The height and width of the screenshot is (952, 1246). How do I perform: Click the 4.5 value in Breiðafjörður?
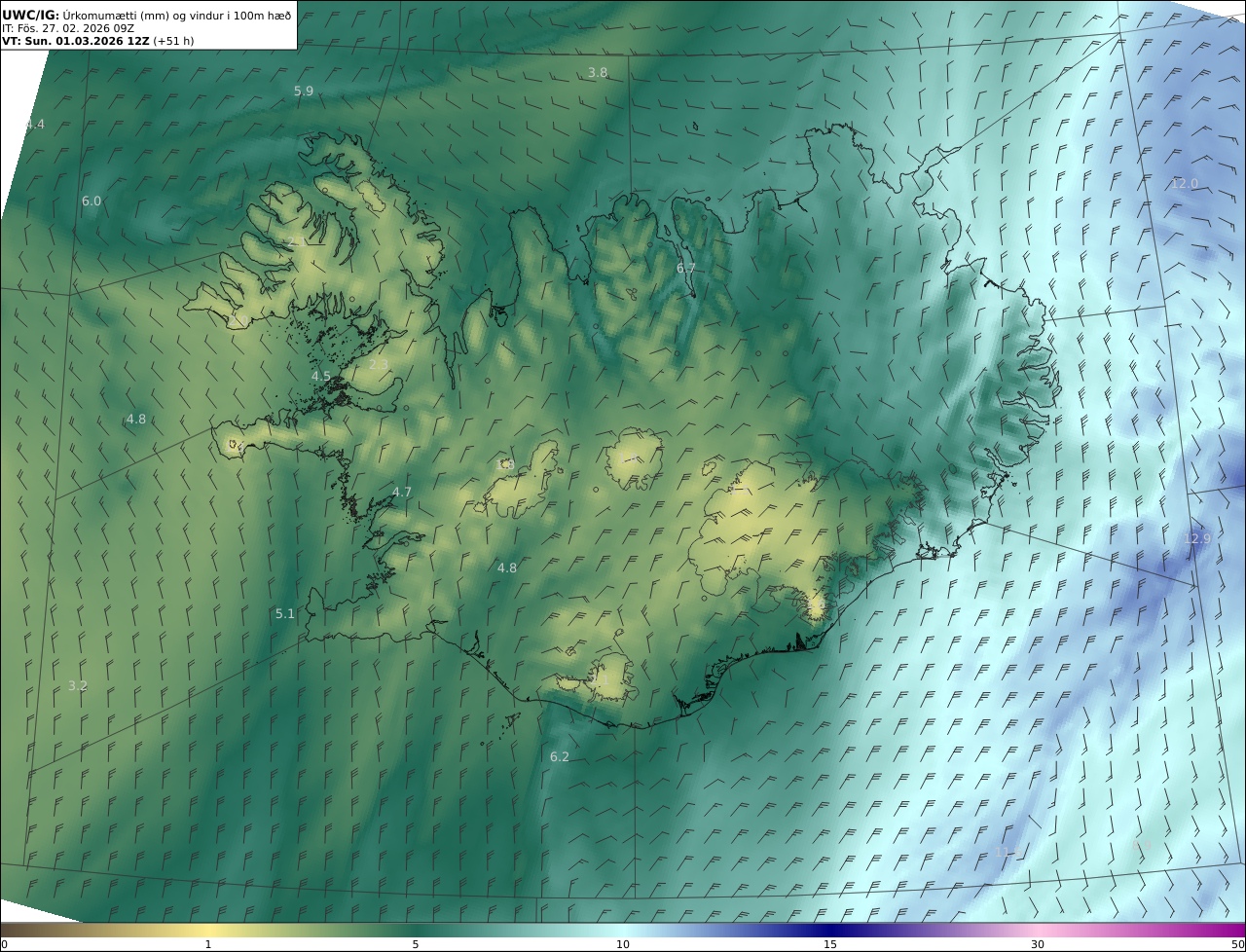tap(321, 376)
